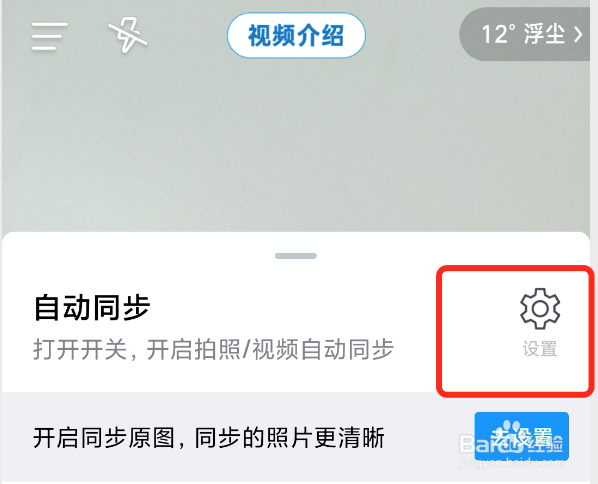The height and width of the screenshot is (484, 598).
Task: Tap the 打开开关 auto-sync description text
Action: (214, 349)
